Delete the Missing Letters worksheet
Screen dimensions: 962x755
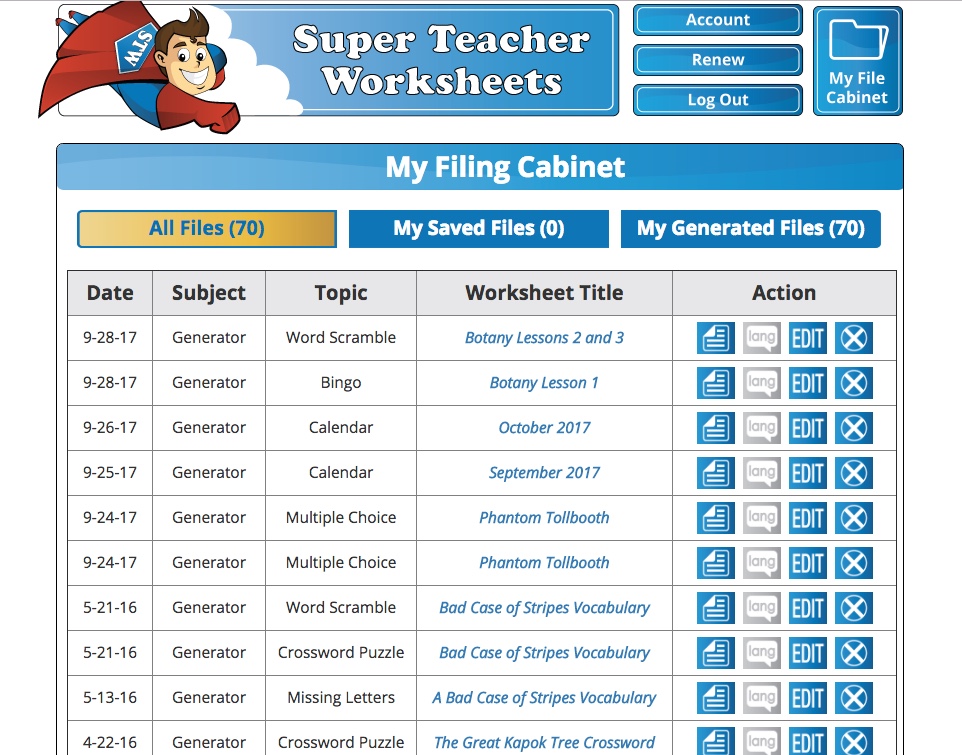[x=853, y=698]
